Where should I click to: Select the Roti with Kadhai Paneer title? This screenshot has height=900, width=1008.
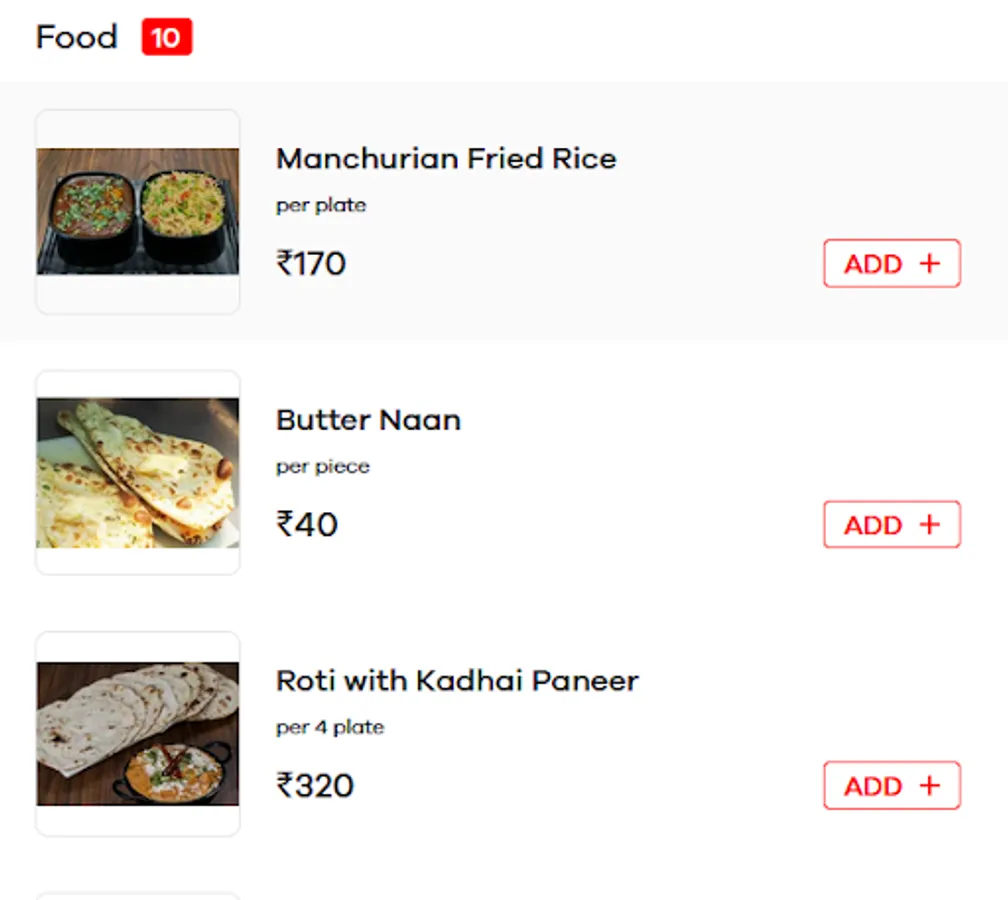pyautogui.click(x=457, y=681)
